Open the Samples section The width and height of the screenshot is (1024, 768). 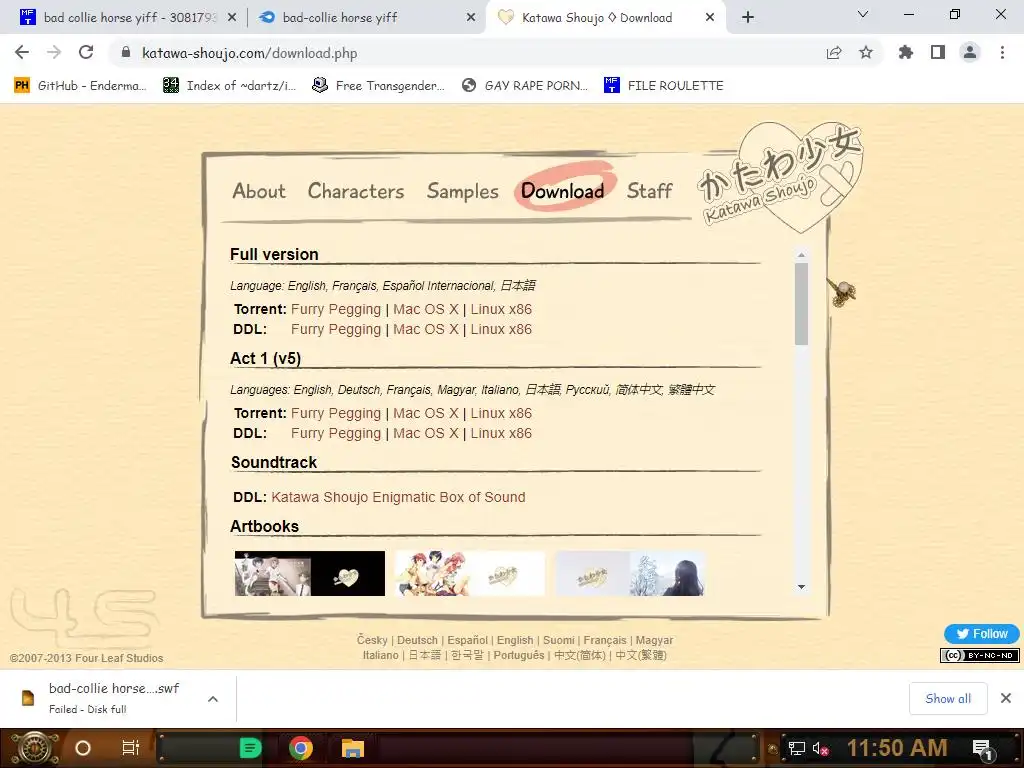[x=462, y=191]
